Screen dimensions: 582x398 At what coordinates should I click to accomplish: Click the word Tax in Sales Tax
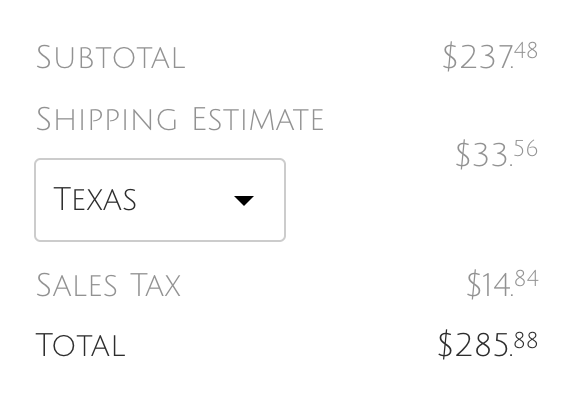[155, 285]
